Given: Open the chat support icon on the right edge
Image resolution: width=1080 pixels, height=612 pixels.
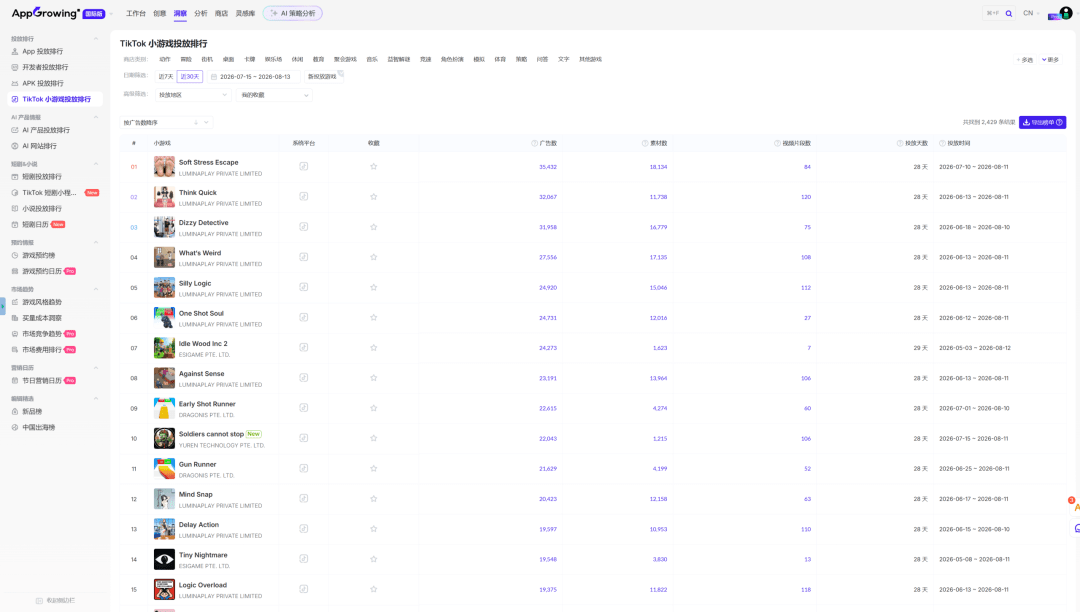Looking at the screenshot, I should pyautogui.click(x=1077, y=528).
